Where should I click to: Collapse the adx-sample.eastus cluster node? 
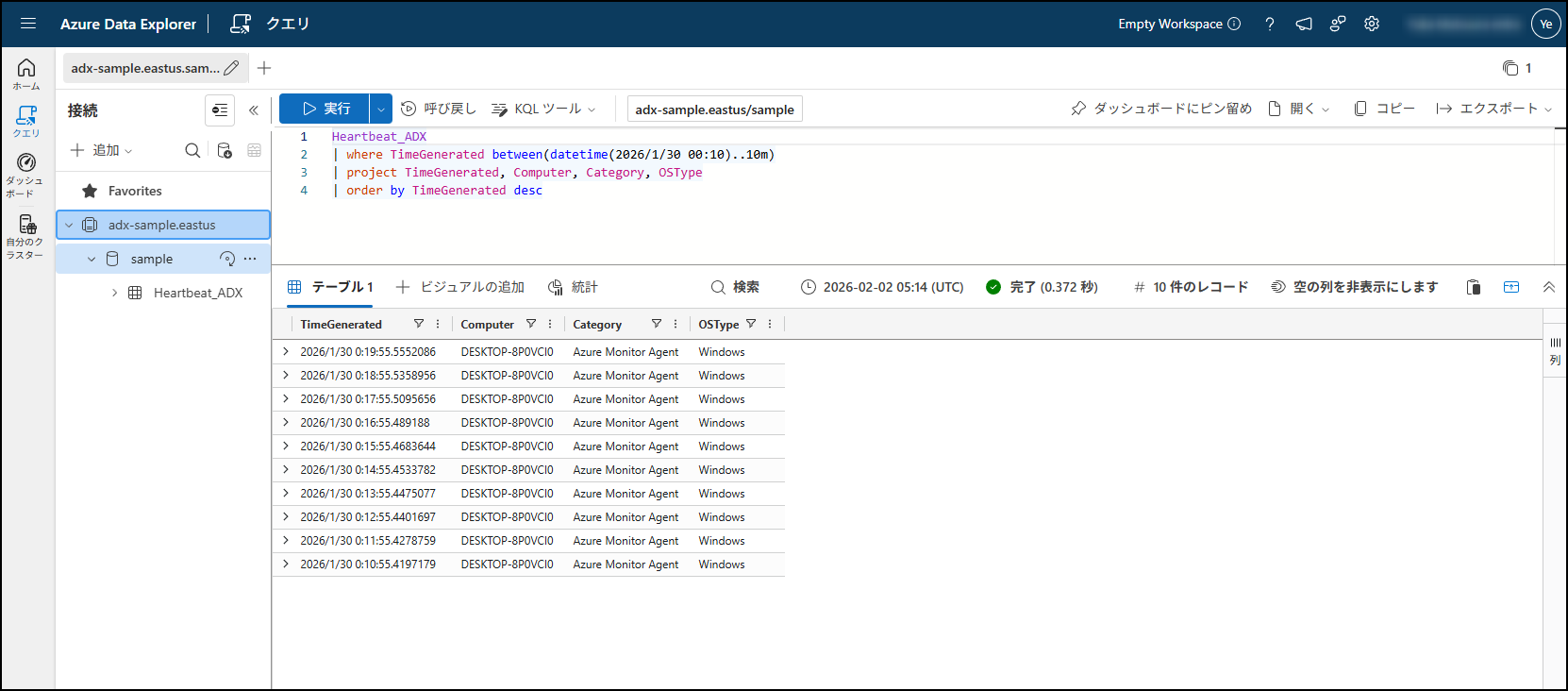(x=69, y=225)
